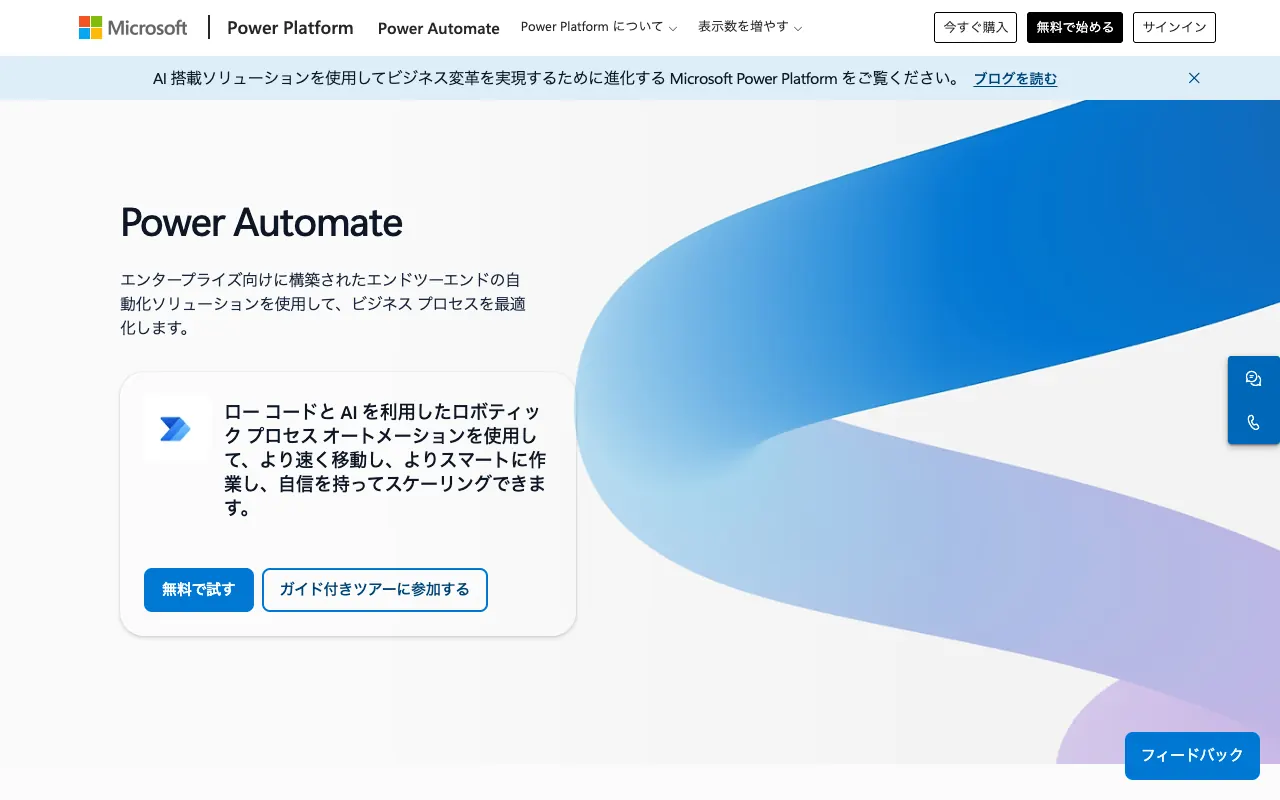Click ガイド付きツアーに参加する button
The image size is (1280, 800).
pyautogui.click(x=375, y=590)
